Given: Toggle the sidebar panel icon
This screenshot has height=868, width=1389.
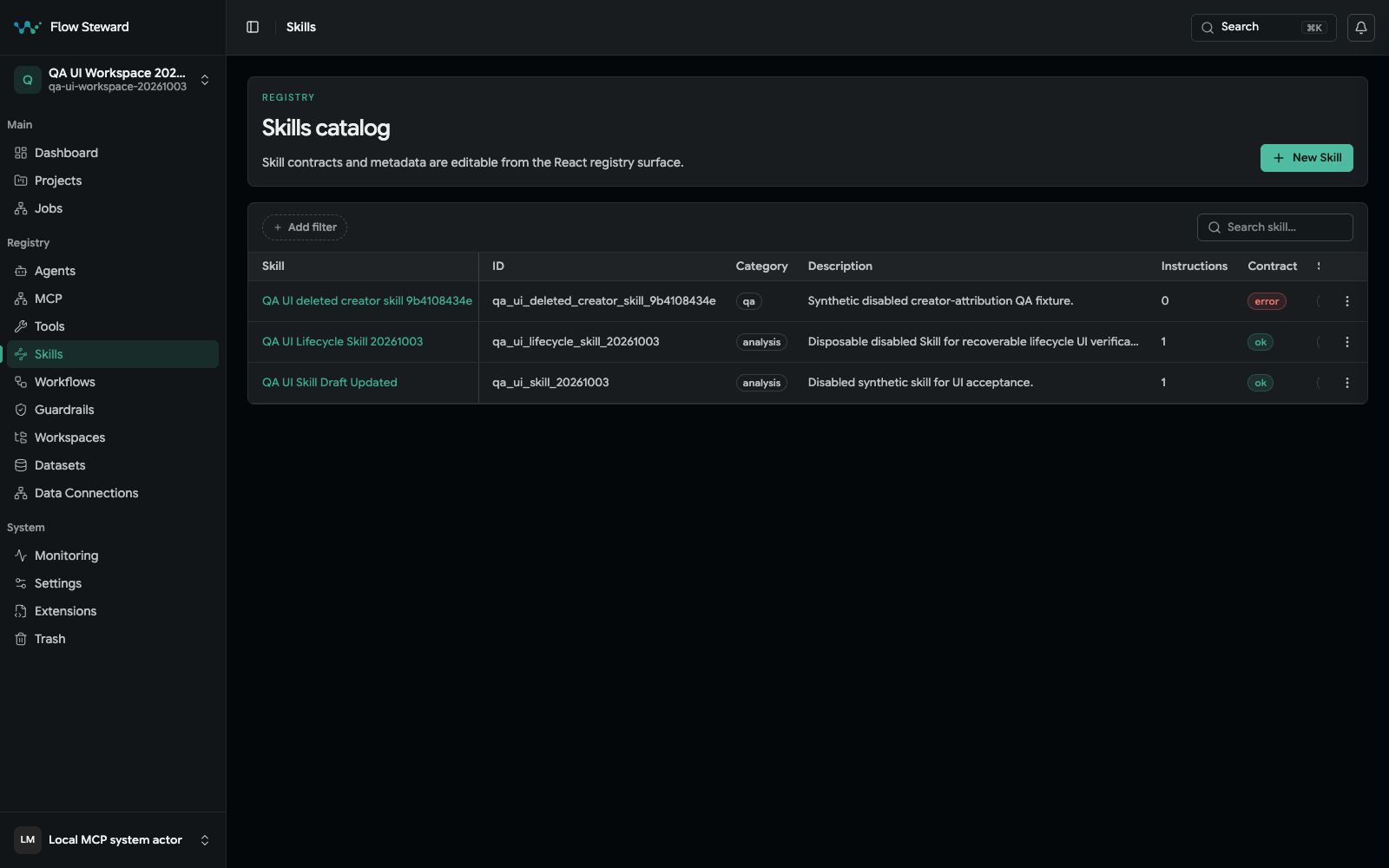Looking at the screenshot, I should point(253,27).
